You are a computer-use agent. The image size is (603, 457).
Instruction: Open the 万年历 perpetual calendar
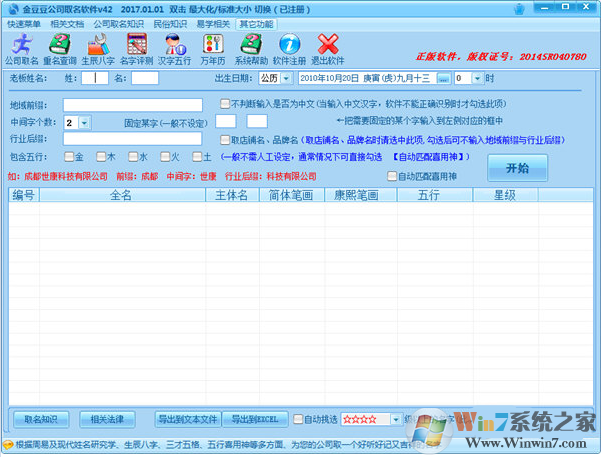212,45
